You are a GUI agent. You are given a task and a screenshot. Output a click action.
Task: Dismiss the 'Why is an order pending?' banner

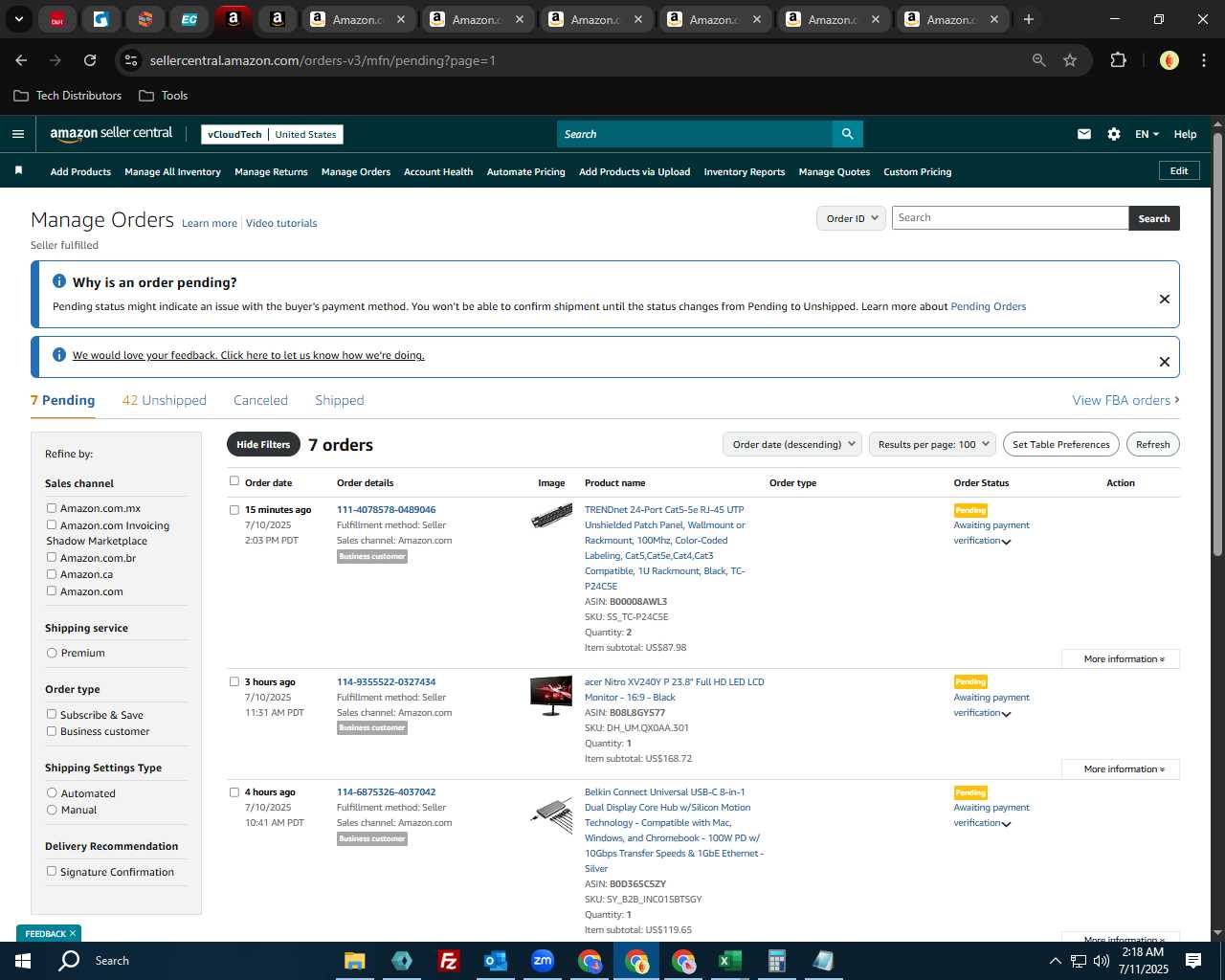tap(1165, 299)
